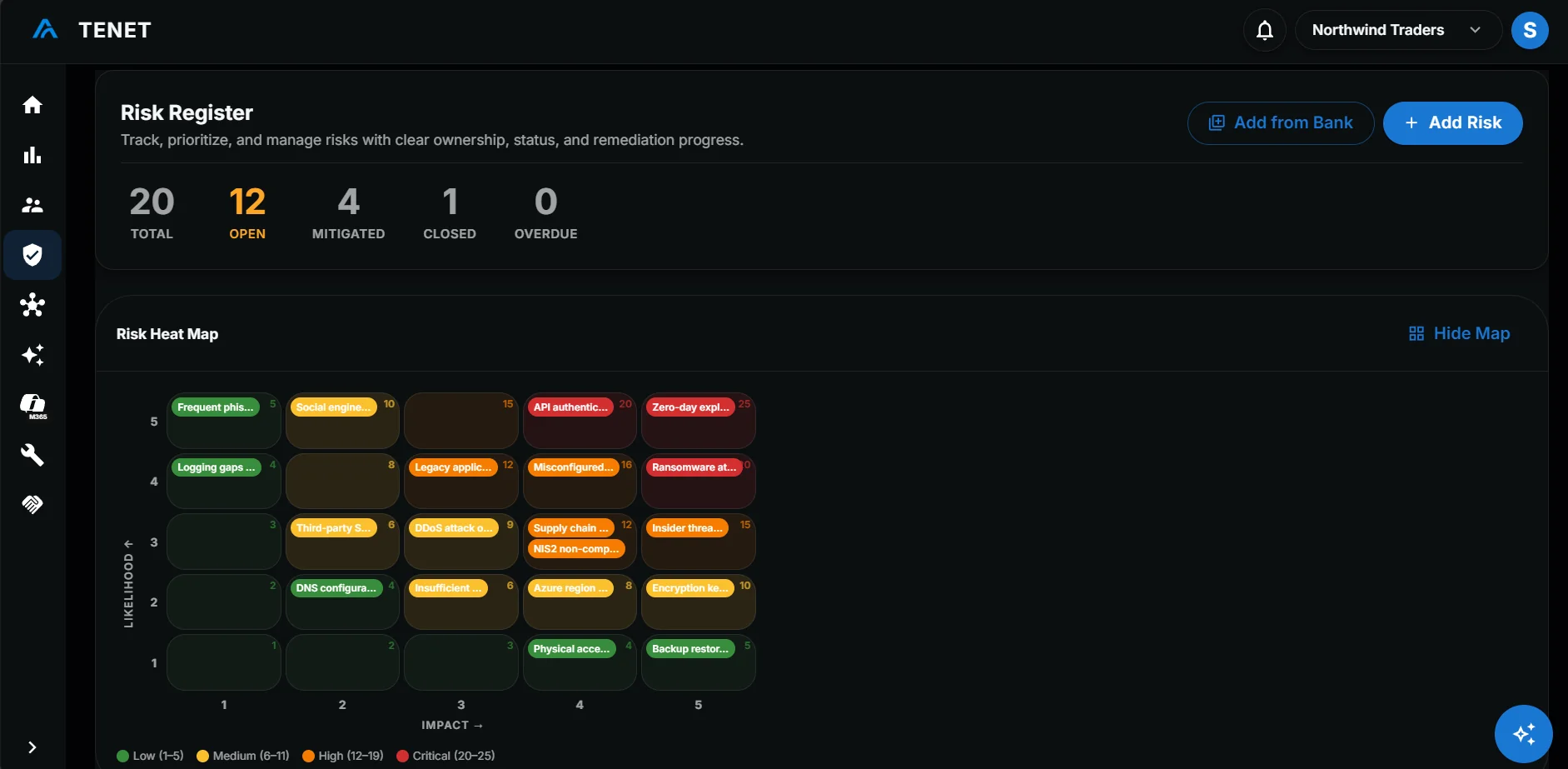Open the M365 cloud sidebar icon
Image resolution: width=1568 pixels, height=769 pixels.
(32, 406)
